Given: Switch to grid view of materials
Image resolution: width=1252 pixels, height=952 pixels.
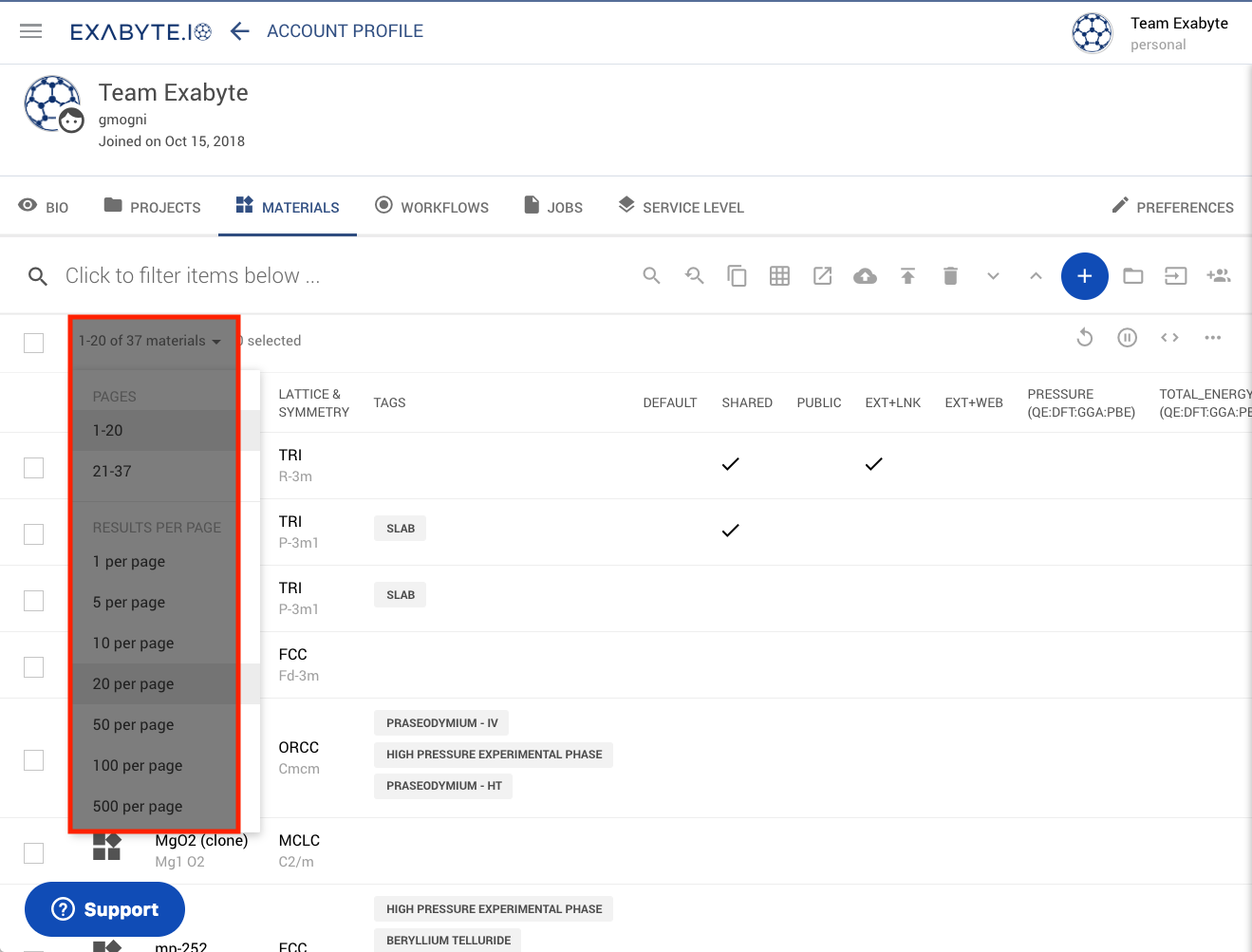Looking at the screenshot, I should tap(779, 275).
